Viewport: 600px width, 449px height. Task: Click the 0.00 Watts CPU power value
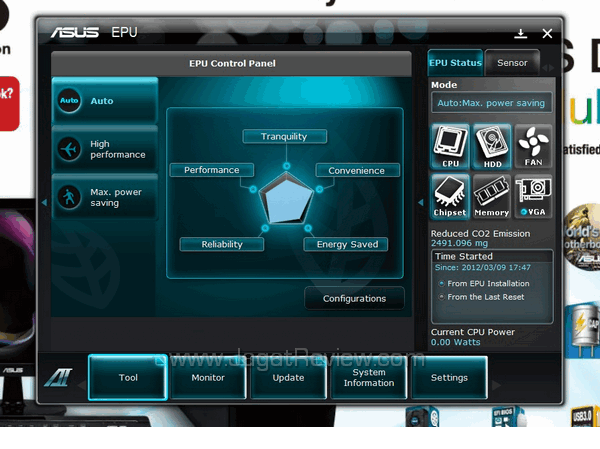point(455,342)
